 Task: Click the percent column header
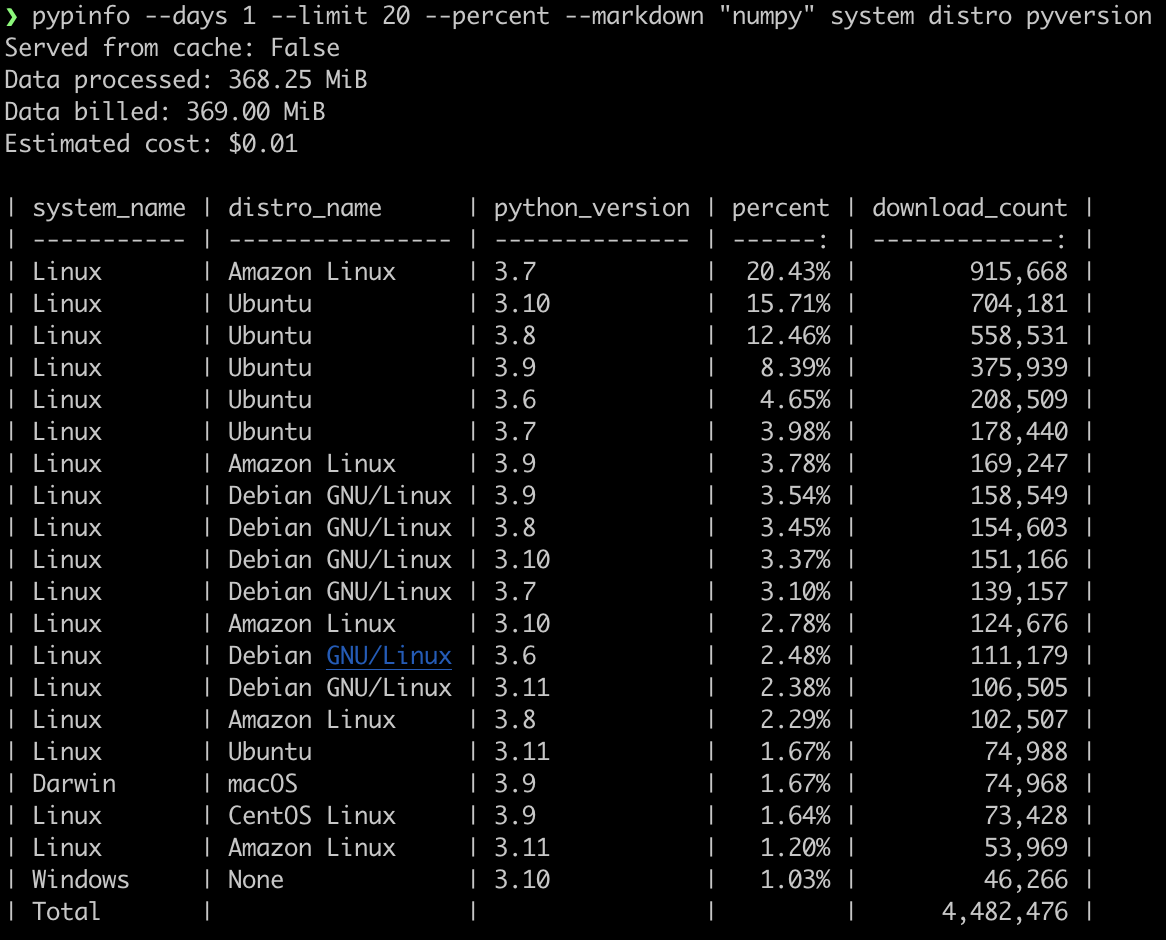point(781,207)
